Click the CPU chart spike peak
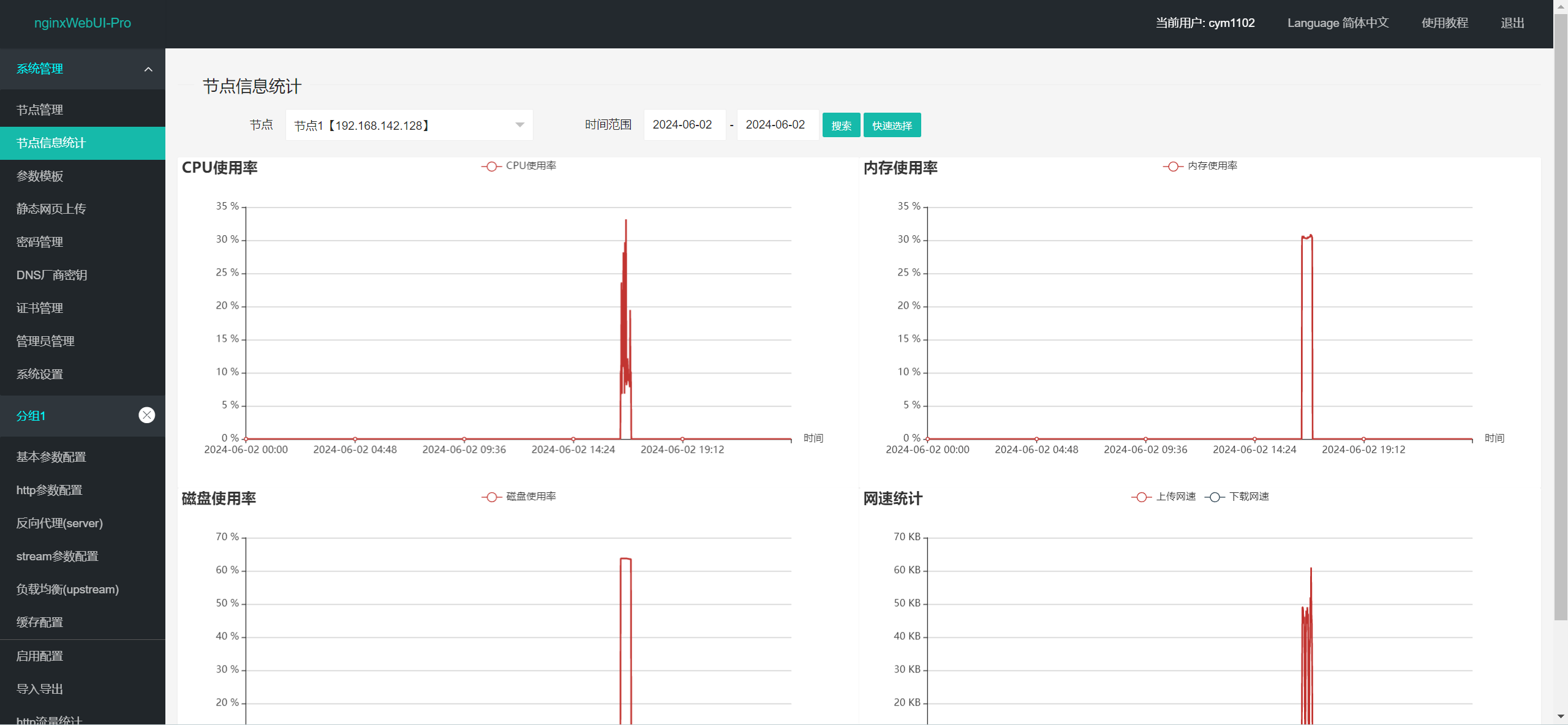This screenshot has height=725, width=1568. [625, 220]
